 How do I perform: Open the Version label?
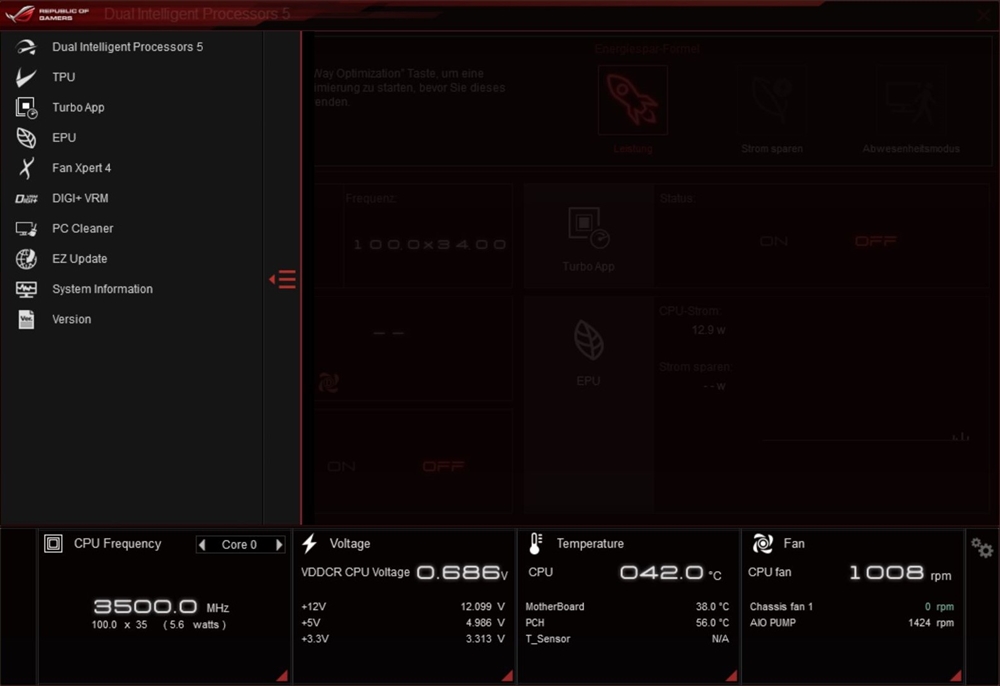71,319
